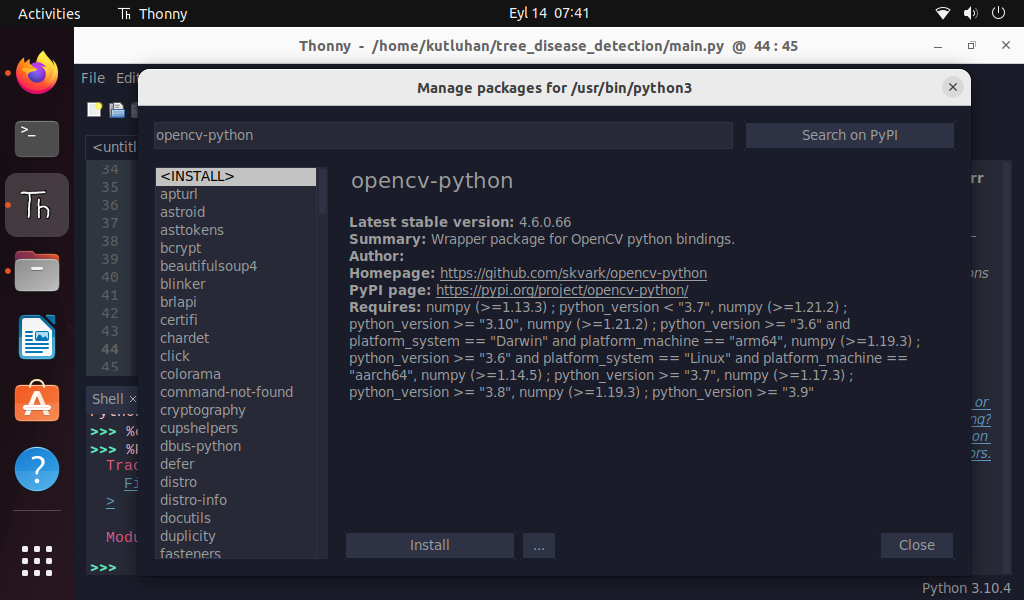
Task: Open Firefox from the dock
Action: (x=37, y=72)
